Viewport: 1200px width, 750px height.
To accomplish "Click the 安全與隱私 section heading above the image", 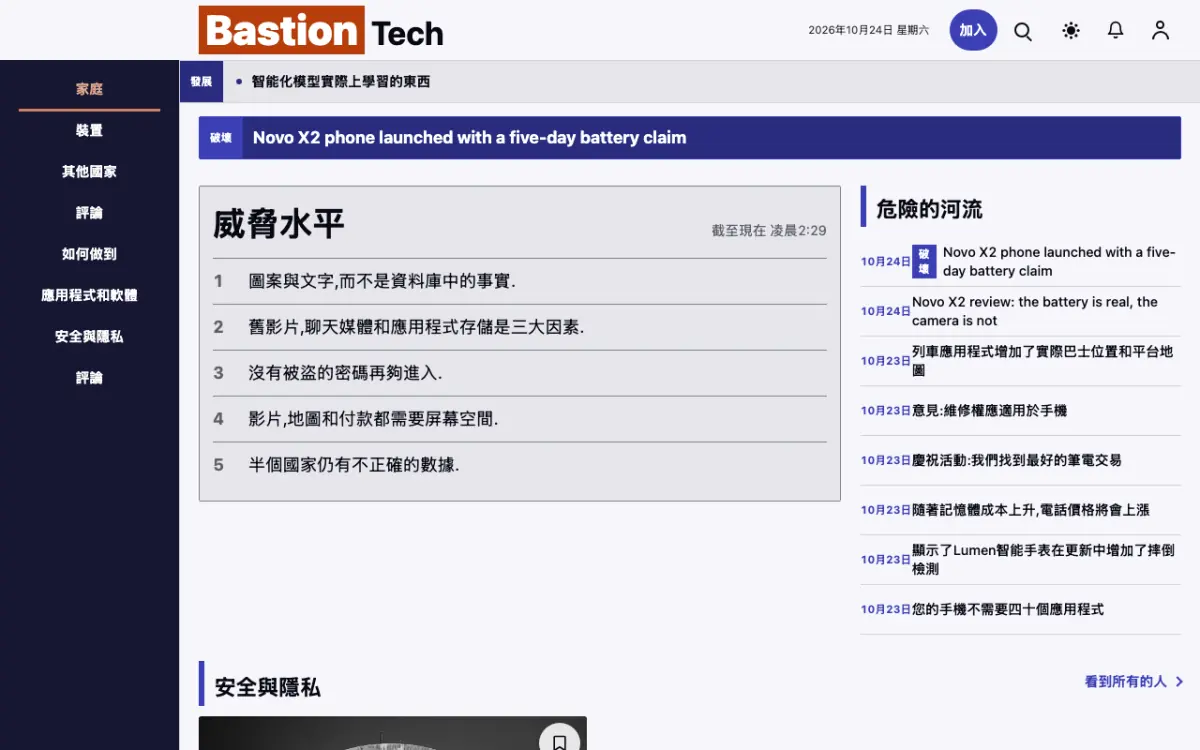I will [267, 687].
